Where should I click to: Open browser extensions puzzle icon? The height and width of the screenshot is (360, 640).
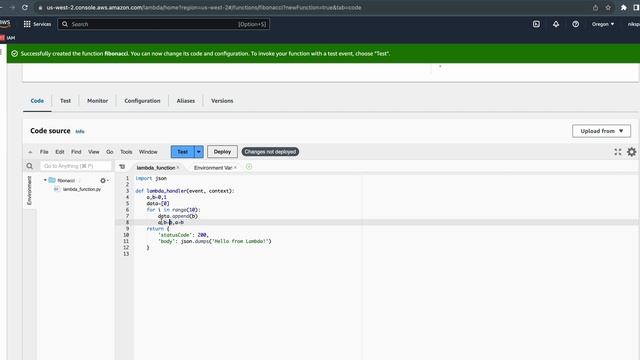pos(624,7)
